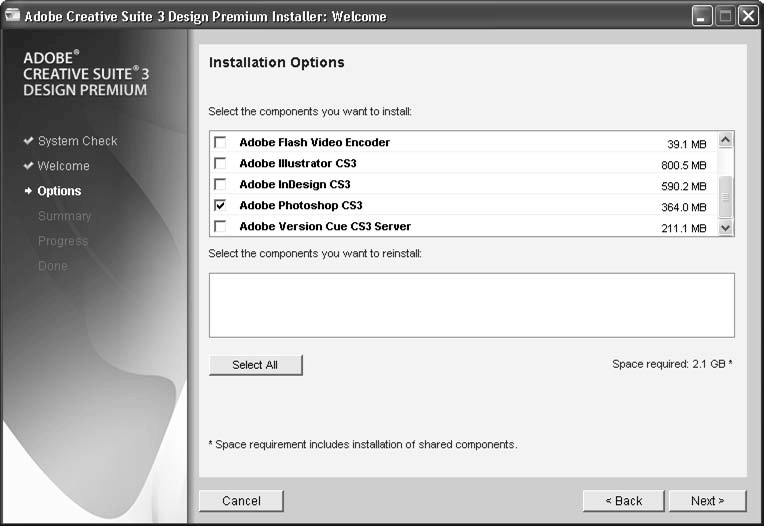764x526 pixels.
Task: Check the Adobe Flash Video Encoder checkbox
Action: 220,143
